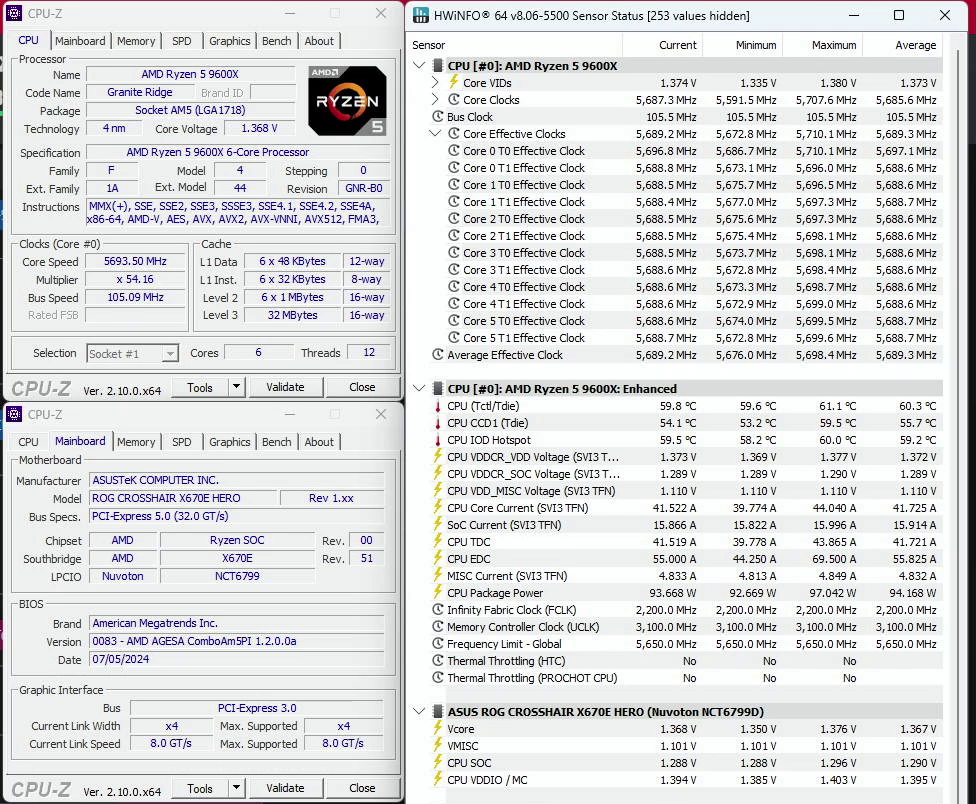Click the top CPU-Z window's title icon

pyautogui.click(x=14, y=13)
